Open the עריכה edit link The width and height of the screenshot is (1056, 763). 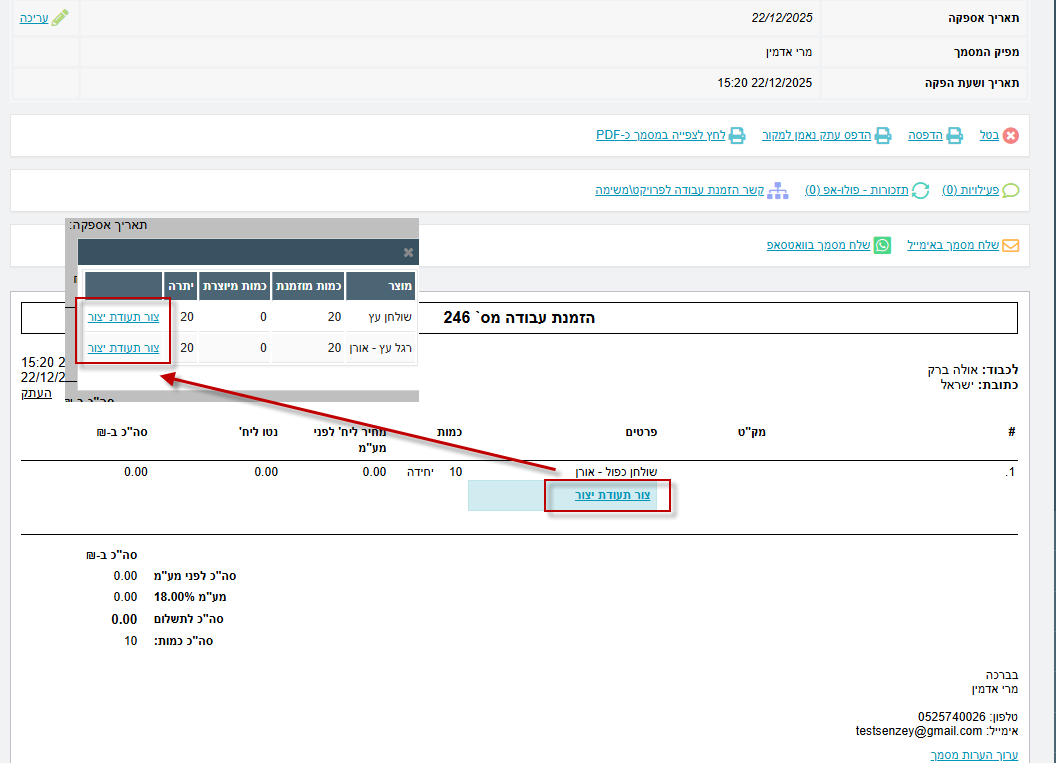click(x=34, y=18)
